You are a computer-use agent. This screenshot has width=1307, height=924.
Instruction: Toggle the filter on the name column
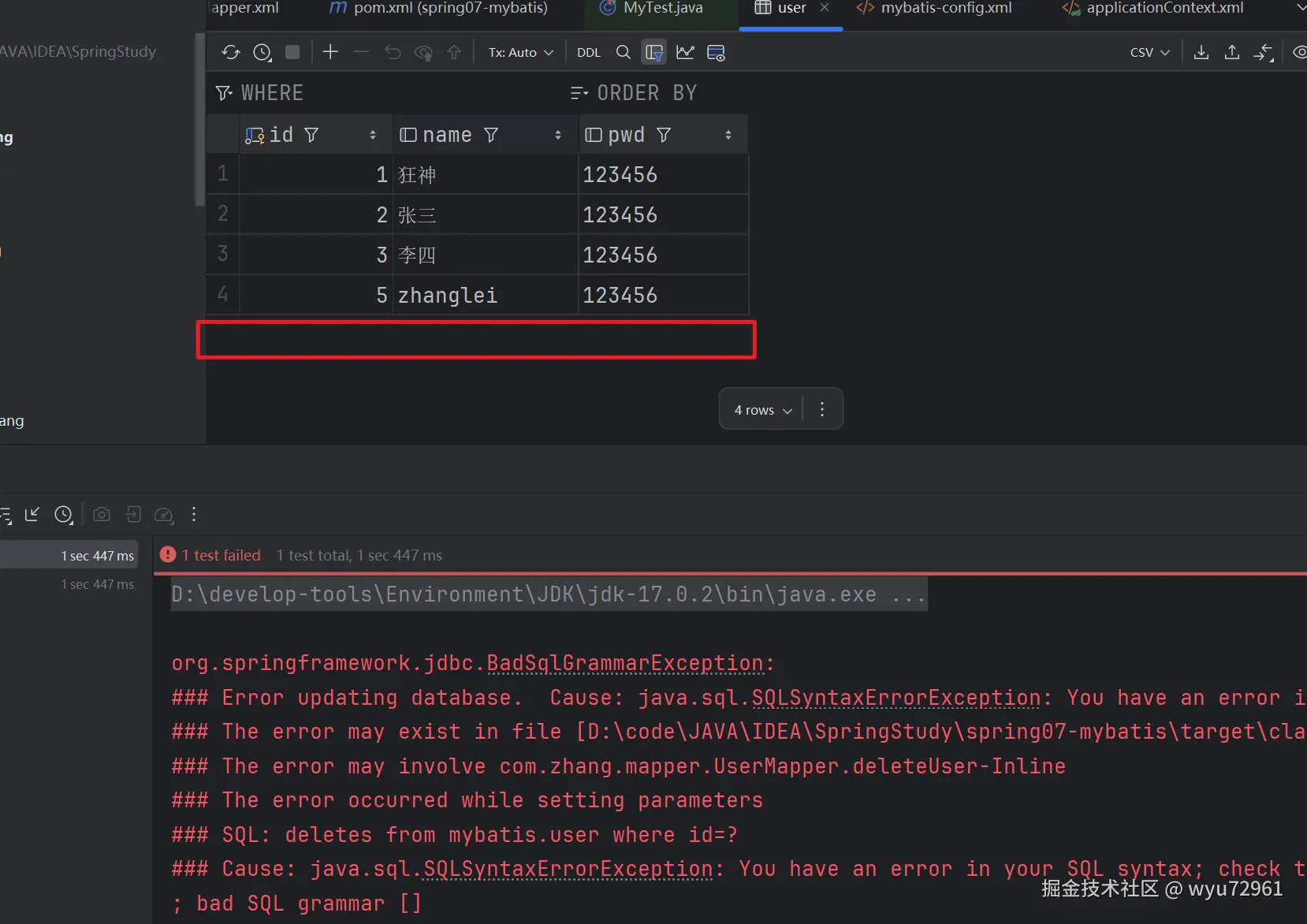click(x=491, y=136)
